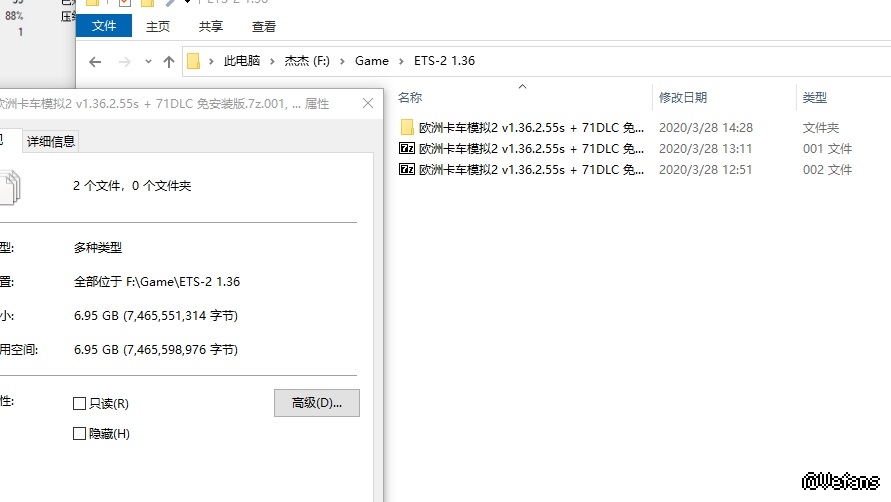
Task: Click 2 个文件, 0 个文件夹 summary text
Action: pyautogui.click(x=132, y=186)
